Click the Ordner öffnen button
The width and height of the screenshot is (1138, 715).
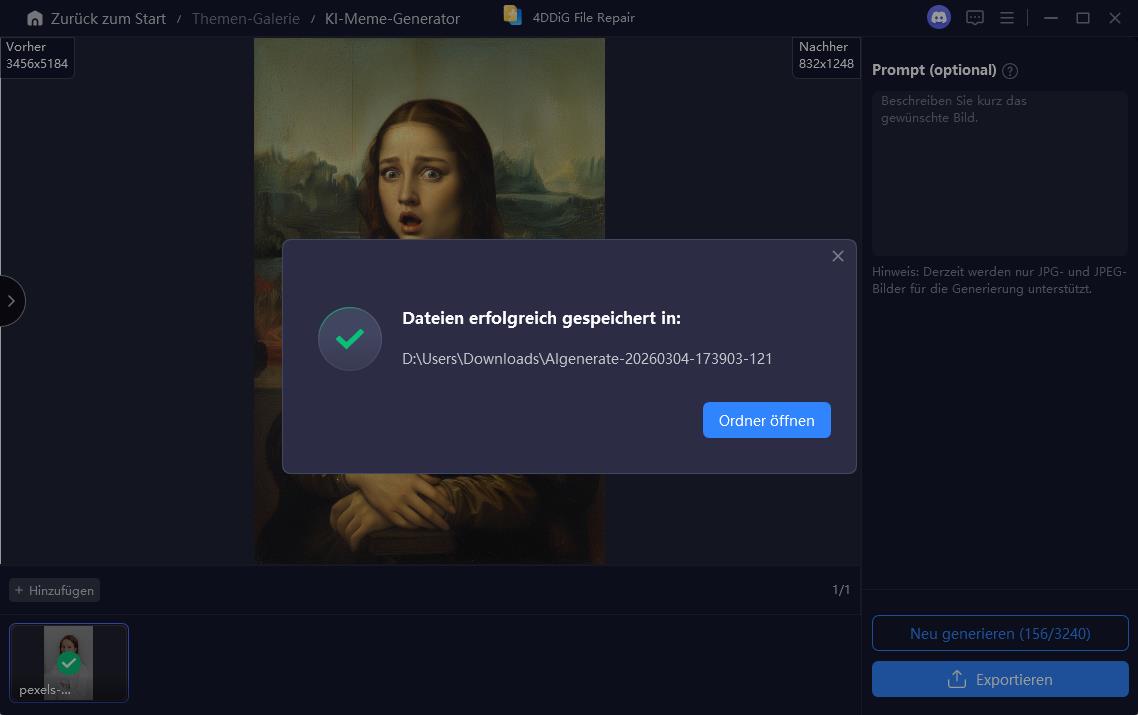click(766, 420)
